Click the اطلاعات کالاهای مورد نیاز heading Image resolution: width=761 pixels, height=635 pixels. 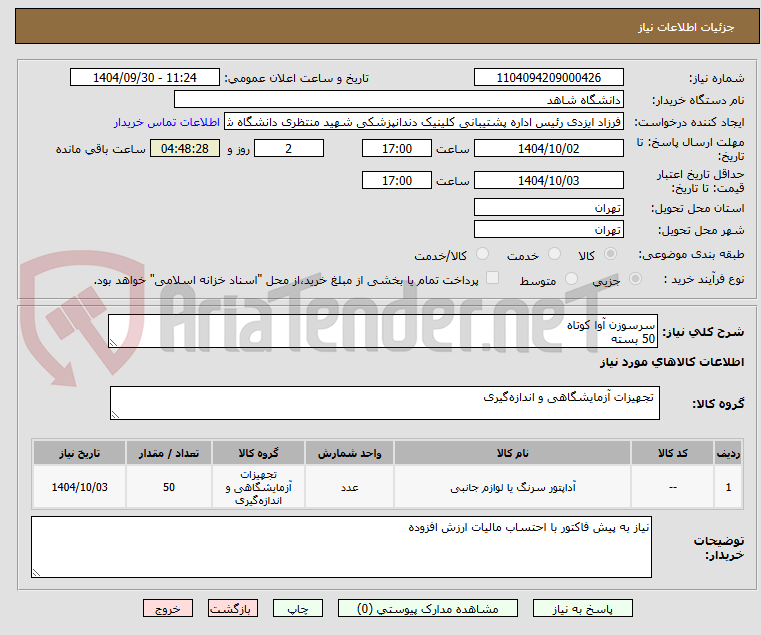click(672, 362)
